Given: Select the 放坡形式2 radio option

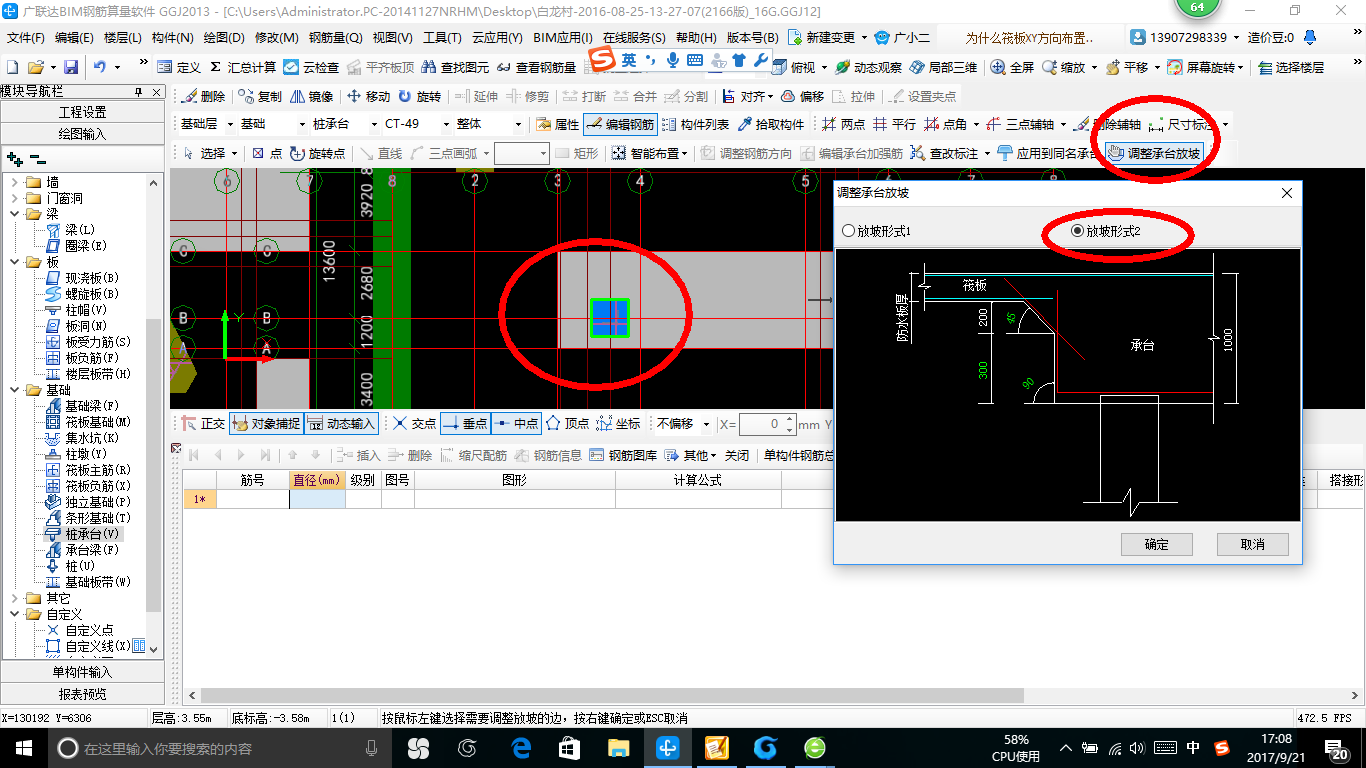Looking at the screenshot, I should [1105, 231].
